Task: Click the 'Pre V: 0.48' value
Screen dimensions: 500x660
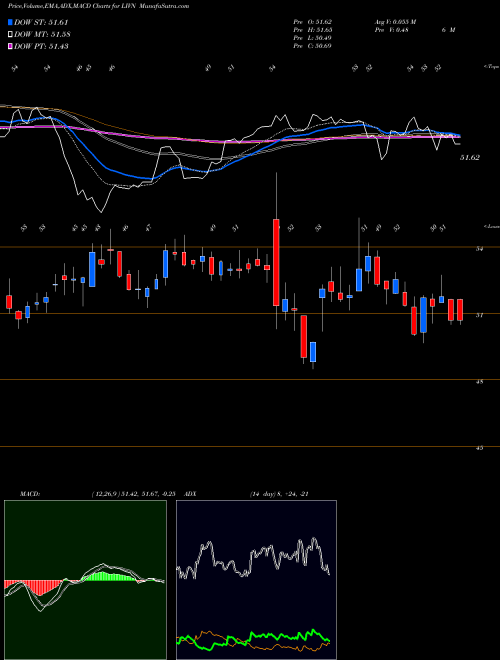Action: click(392, 30)
